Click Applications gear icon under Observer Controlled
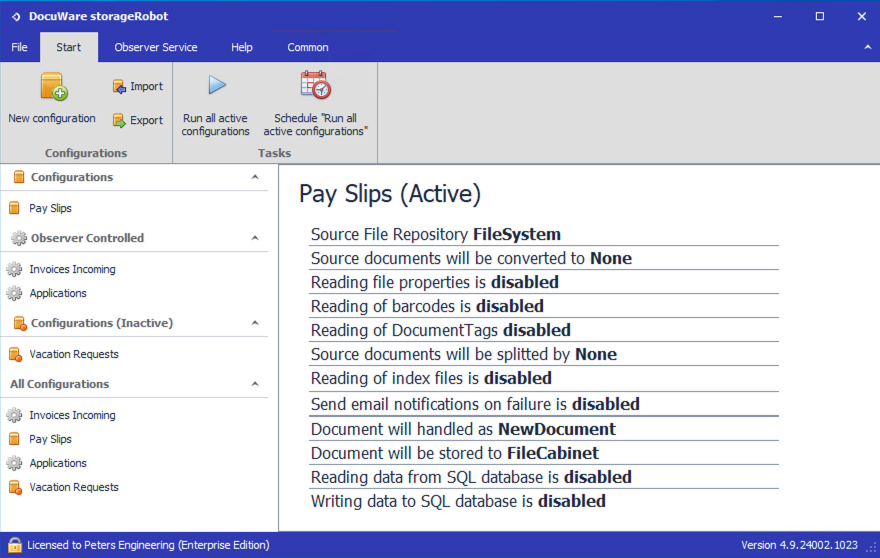880x558 pixels. pyautogui.click(x=14, y=293)
